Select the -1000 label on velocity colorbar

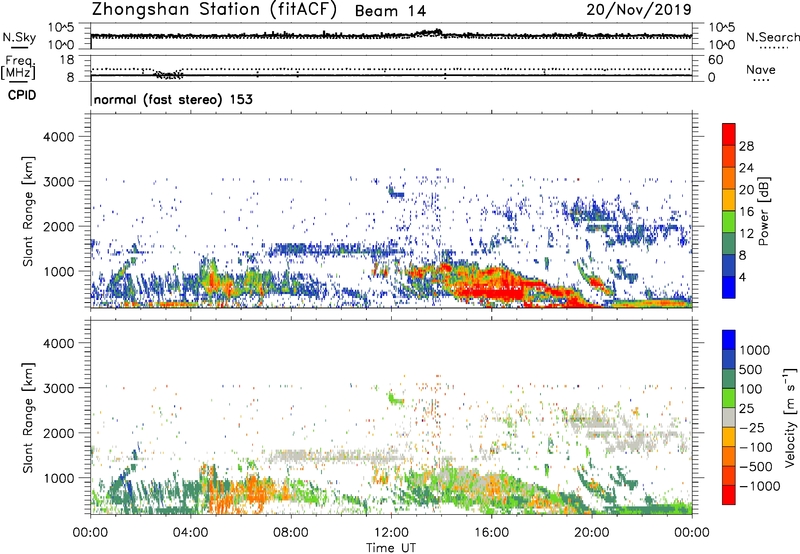coord(760,486)
